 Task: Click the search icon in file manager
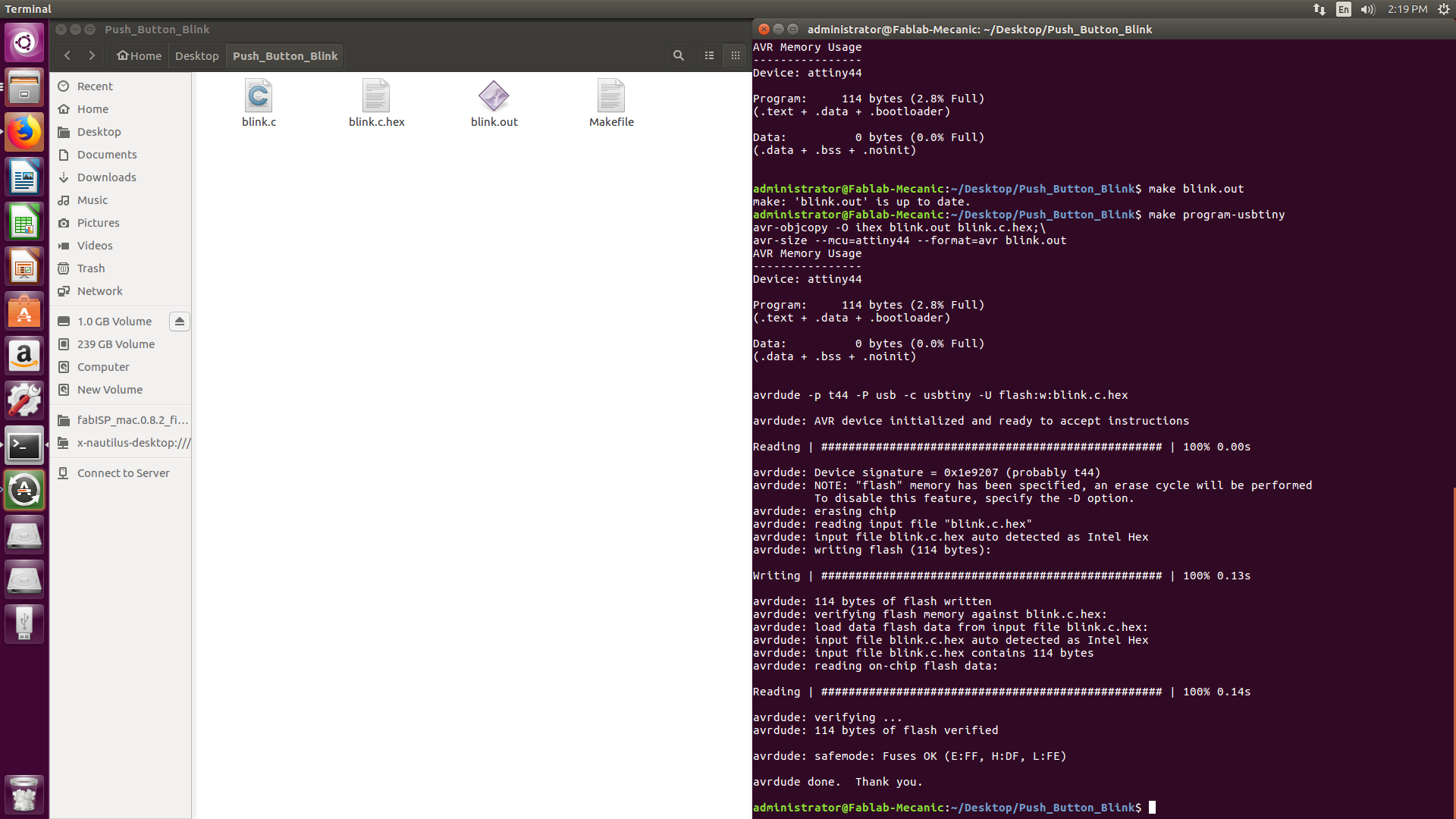[x=678, y=55]
